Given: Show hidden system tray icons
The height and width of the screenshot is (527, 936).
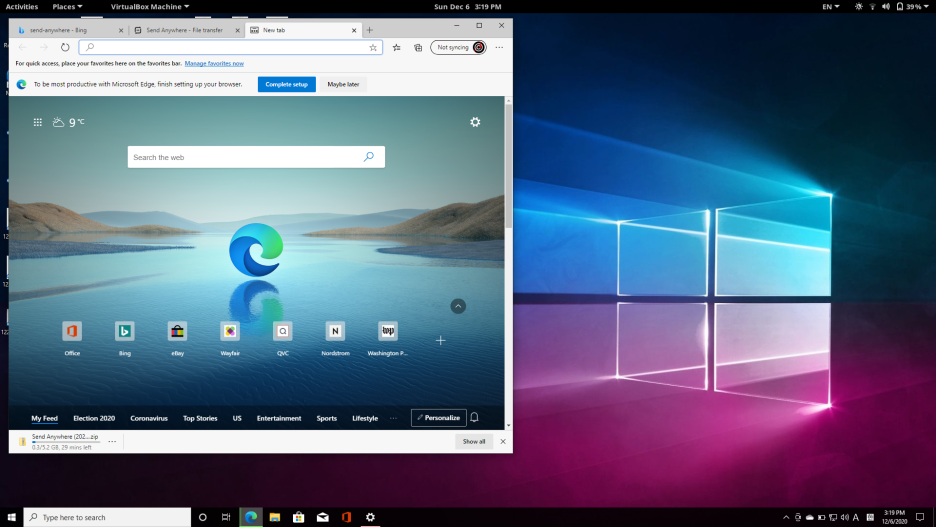Looking at the screenshot, I should pyautogui.click(x=786, y=517).
